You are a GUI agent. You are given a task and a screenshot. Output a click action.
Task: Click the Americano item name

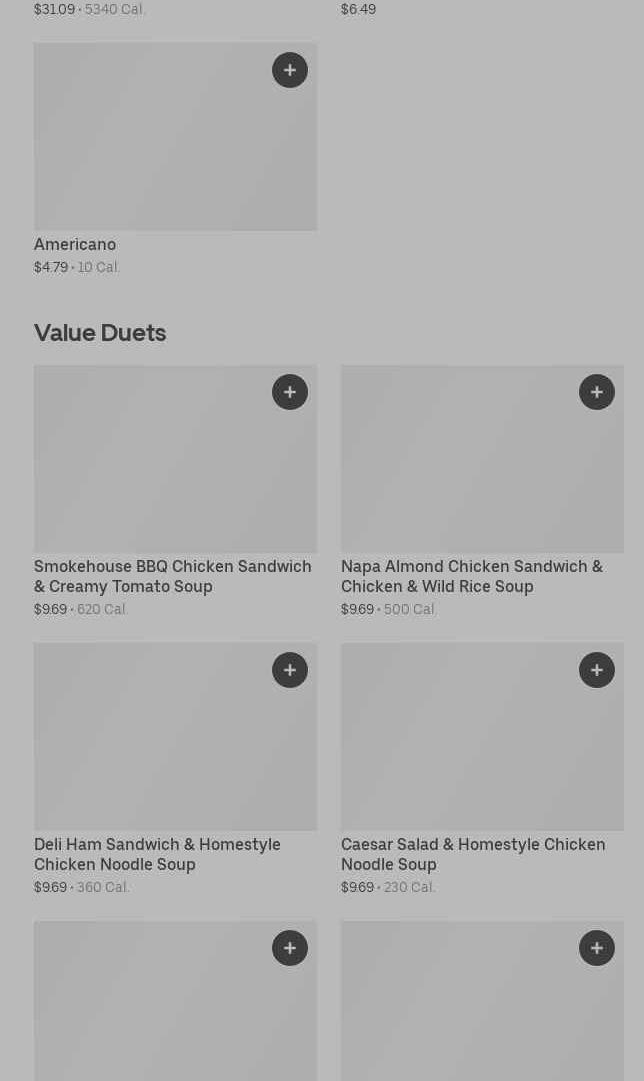coord(75,244)
